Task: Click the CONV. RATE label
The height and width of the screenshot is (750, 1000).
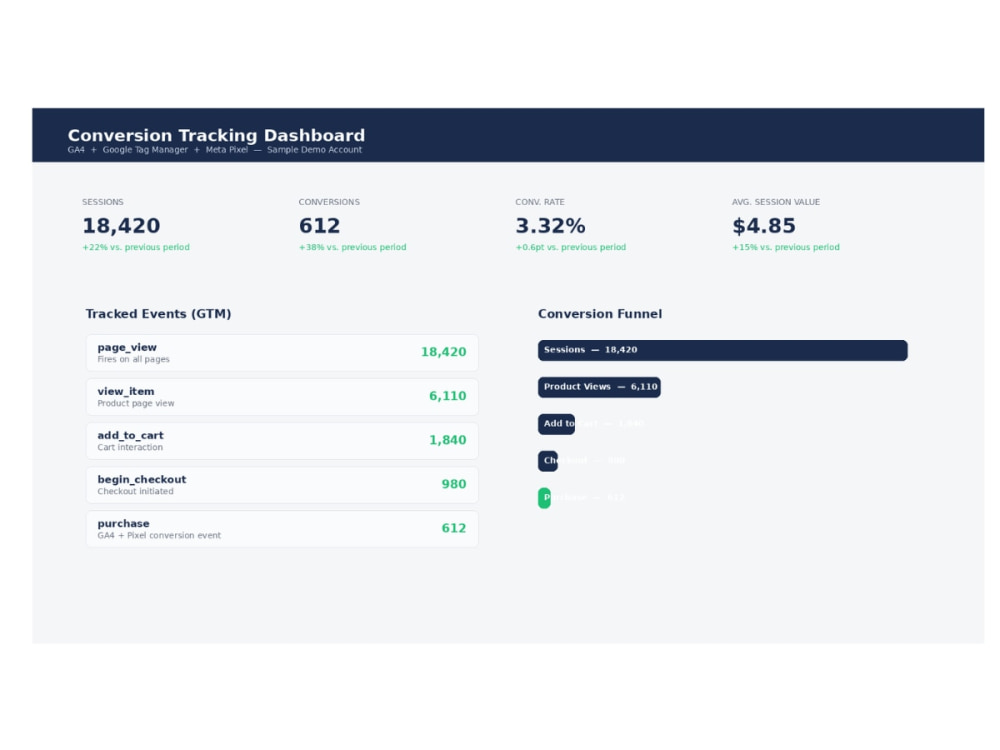Action: [x=540, y=202]
